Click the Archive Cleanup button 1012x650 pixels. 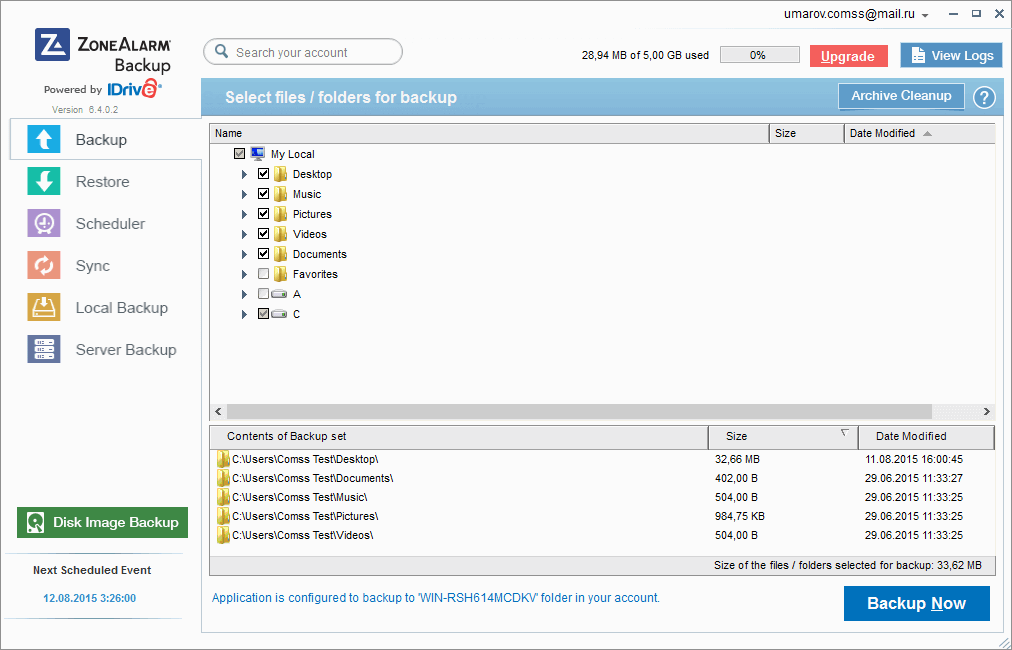pyautogui.click(x=901, y=96)
